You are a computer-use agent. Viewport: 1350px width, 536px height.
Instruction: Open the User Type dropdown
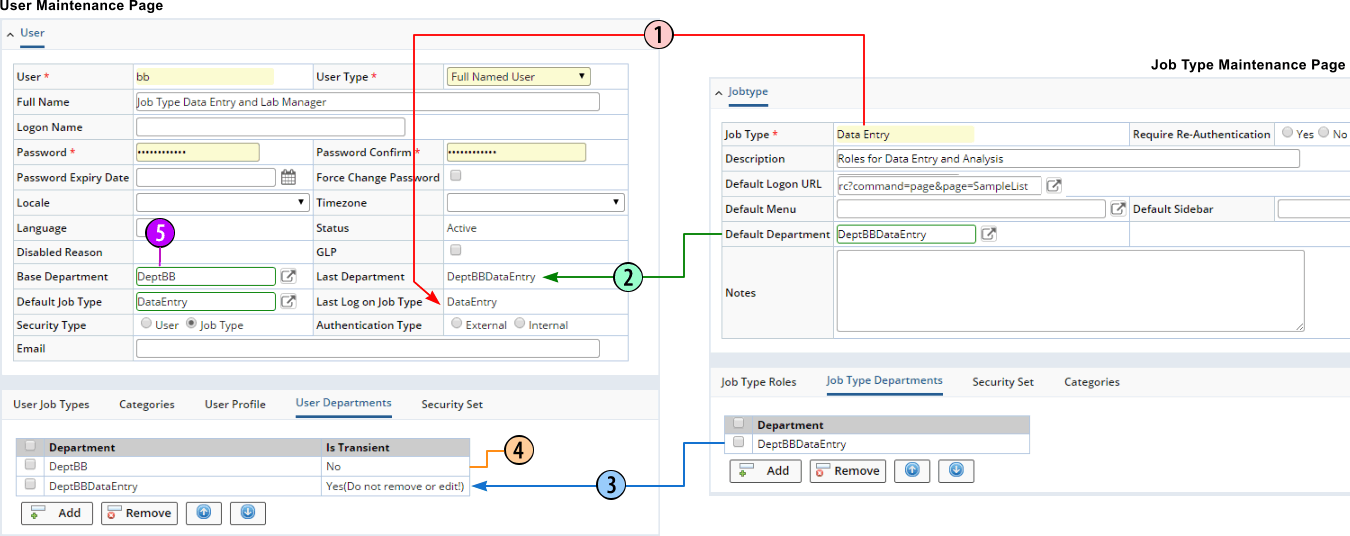(519, 76)
